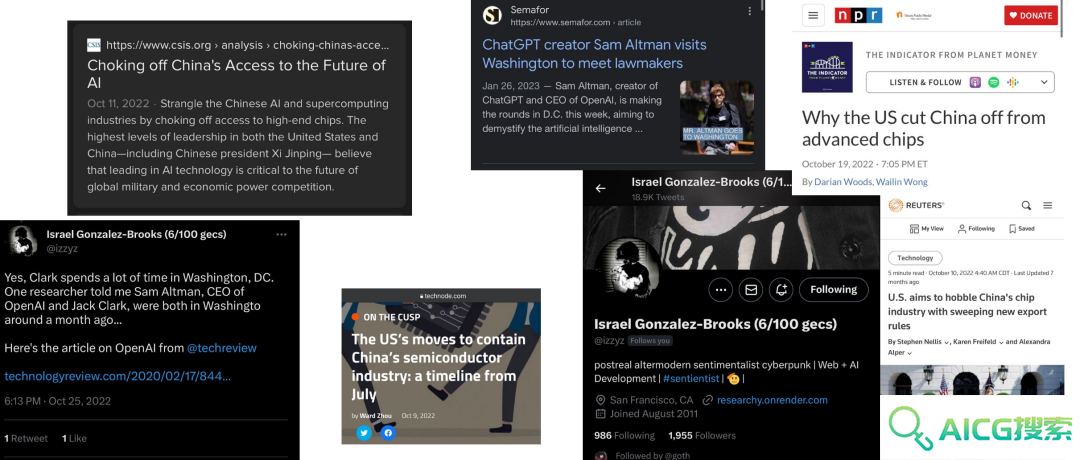
Task: Click the technode Twitter share icon
Action: (364, 432)
